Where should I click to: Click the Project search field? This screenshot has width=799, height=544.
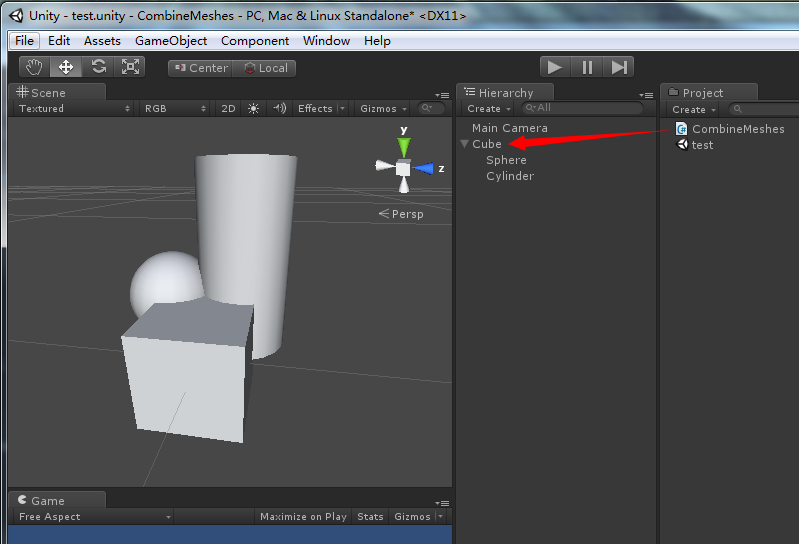pyautogui.click(x=764, y=109)
